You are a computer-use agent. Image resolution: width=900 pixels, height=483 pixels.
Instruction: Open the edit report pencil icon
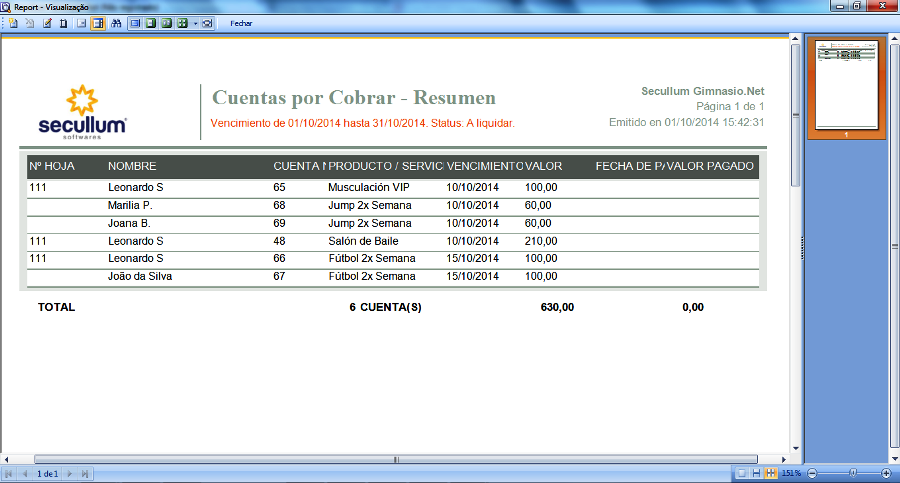(x=47, y=24)
